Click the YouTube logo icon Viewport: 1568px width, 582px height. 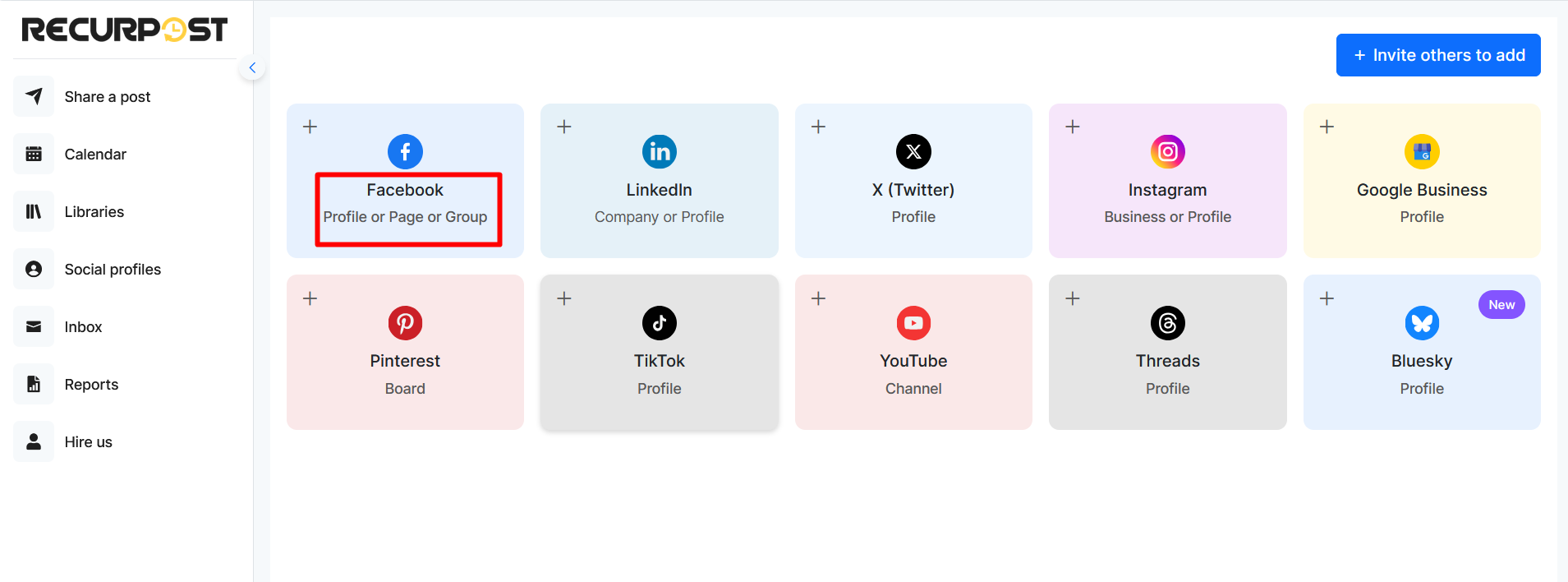[x=913, y=323]
